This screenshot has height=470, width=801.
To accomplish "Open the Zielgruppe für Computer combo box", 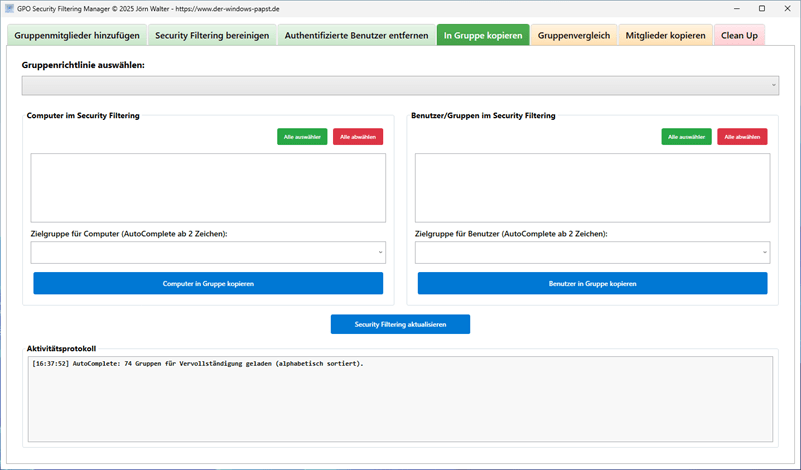I will click(x=208, y=252).
